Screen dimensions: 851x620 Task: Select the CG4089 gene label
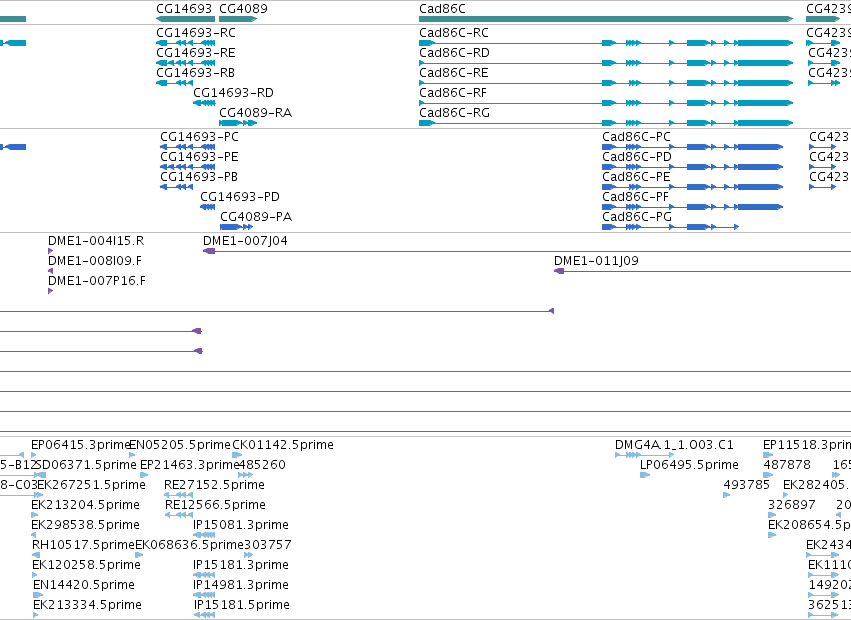pos(243,9)
